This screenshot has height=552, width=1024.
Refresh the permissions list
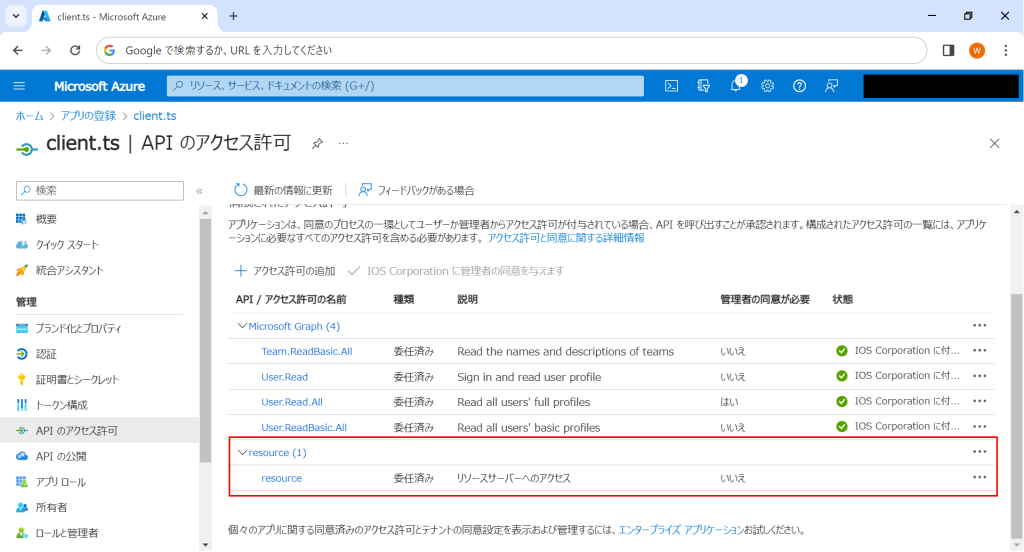click(x=283, y=190)
